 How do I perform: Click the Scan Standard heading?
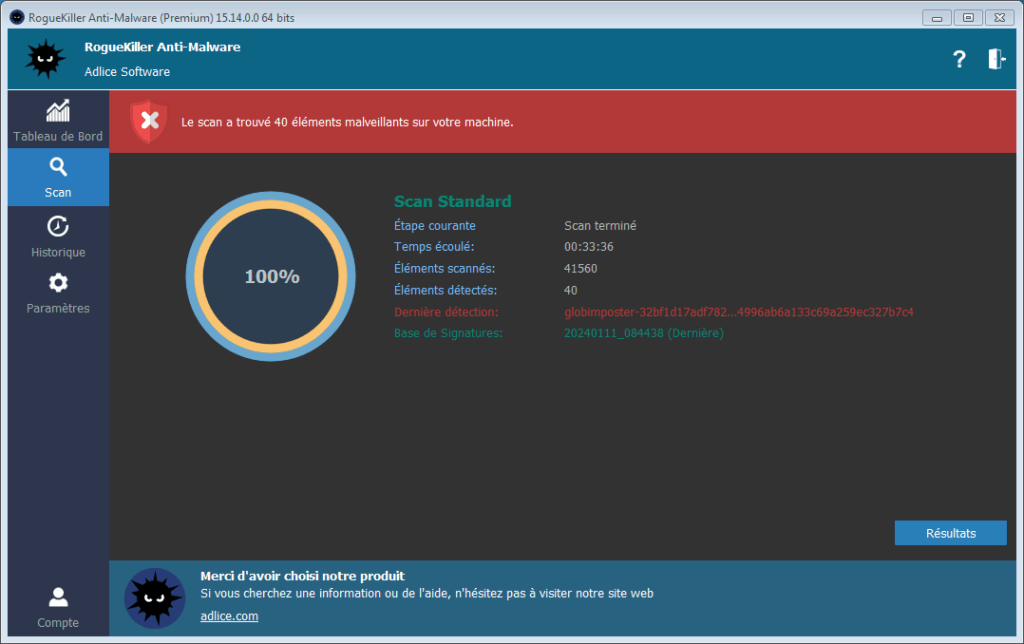coord(452,201)
